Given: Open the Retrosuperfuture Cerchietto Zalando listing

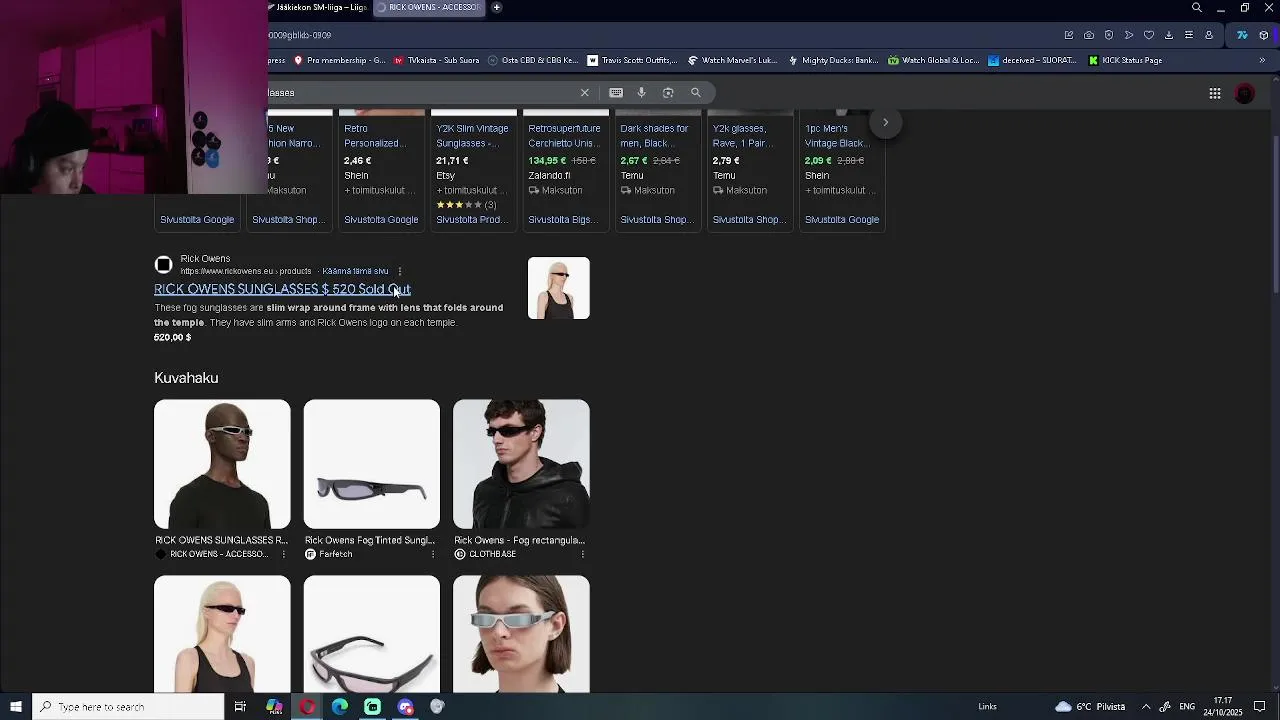Looking at the screenshot, I should tap(566, 170).
